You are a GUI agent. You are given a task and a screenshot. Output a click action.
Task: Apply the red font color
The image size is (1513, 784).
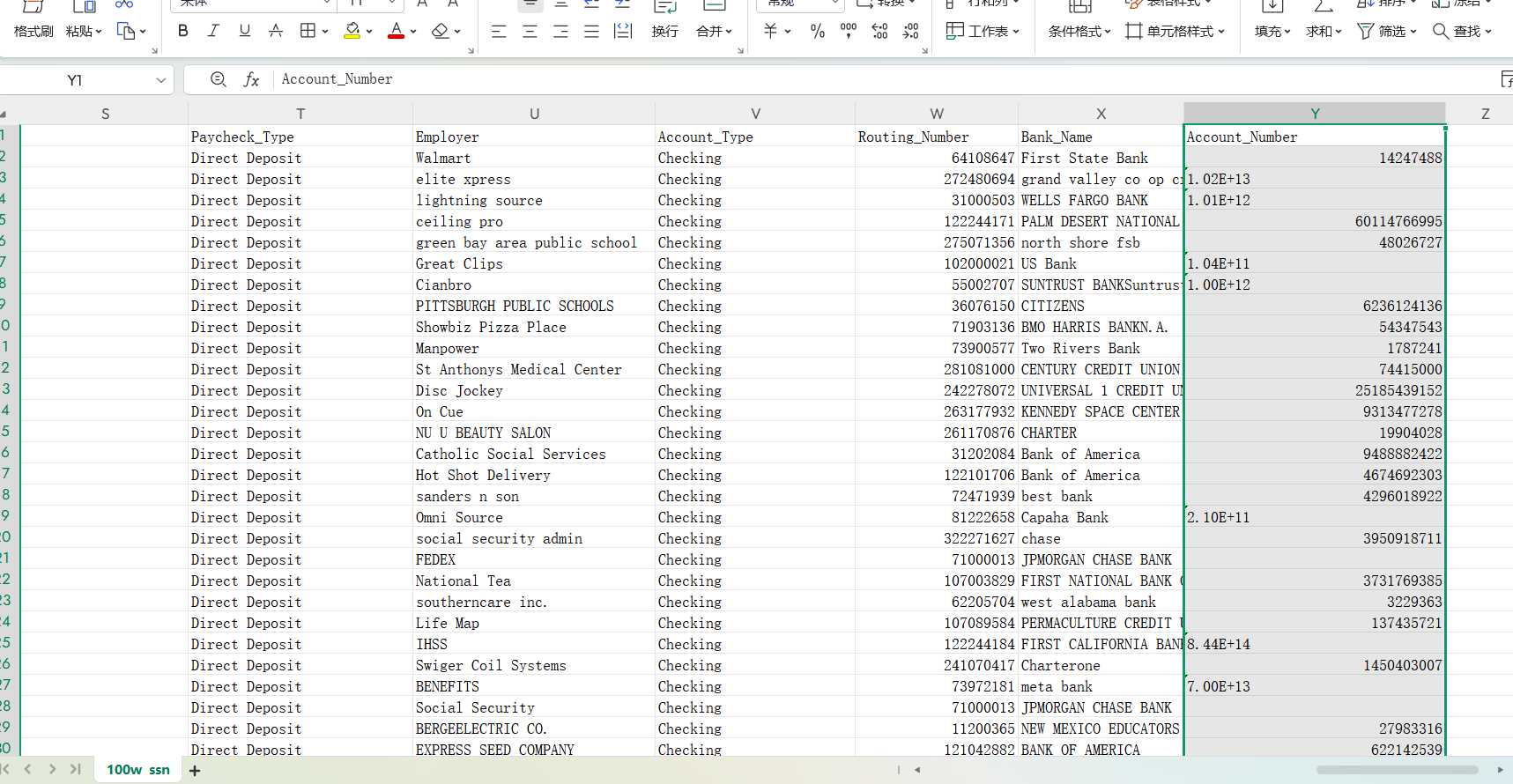click(x=397, y=31)
